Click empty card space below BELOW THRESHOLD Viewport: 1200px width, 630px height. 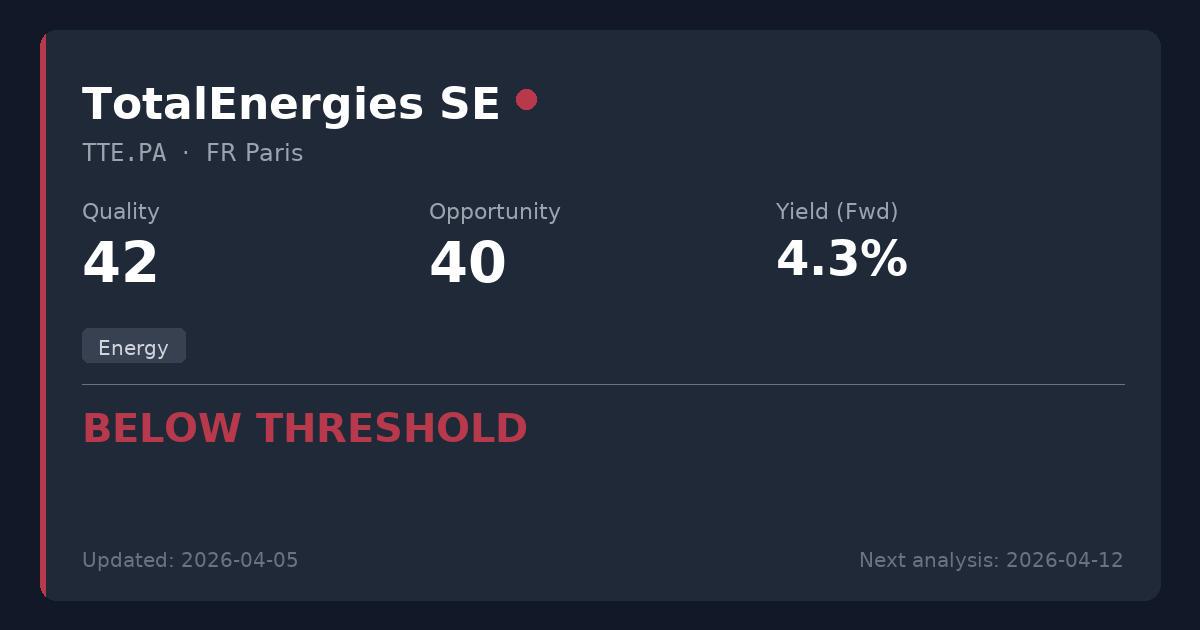click(600, 495)
